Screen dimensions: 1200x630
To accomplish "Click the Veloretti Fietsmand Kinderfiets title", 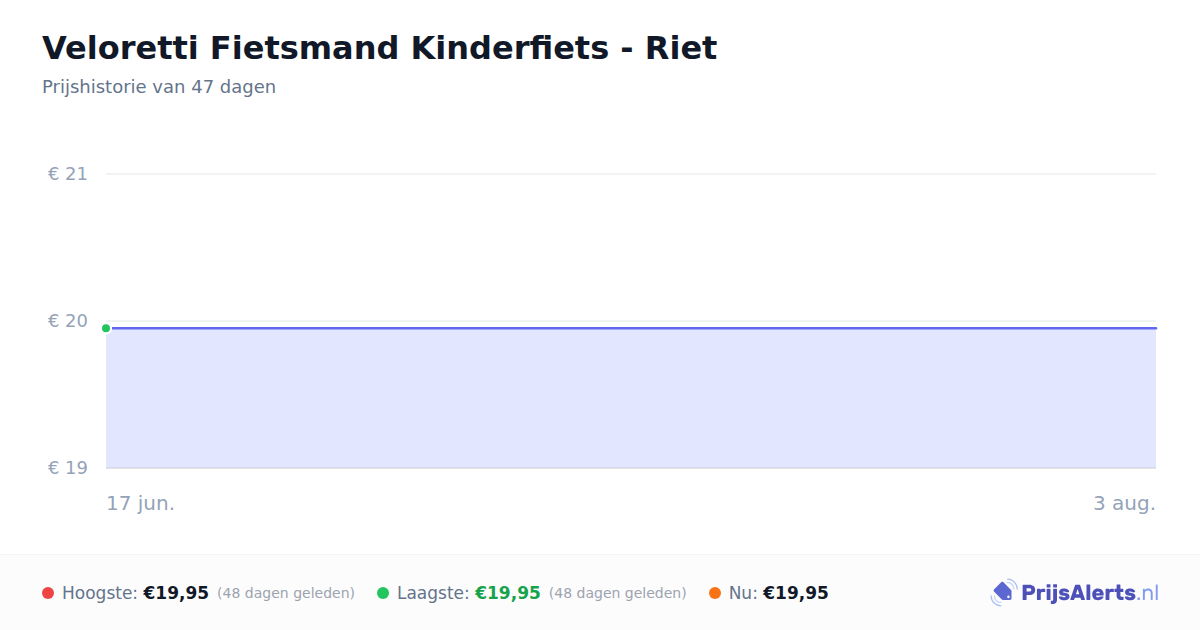I will point(379,48).
